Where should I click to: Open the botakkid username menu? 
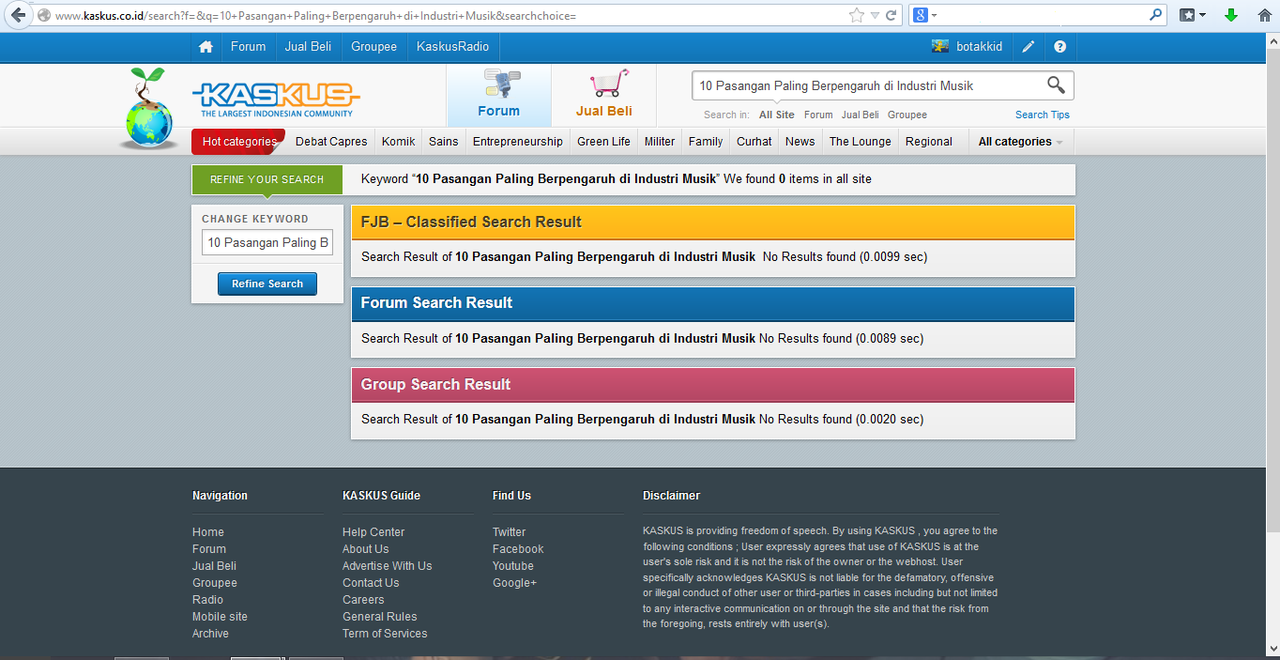pyautogui.click(x=980, y=47)
